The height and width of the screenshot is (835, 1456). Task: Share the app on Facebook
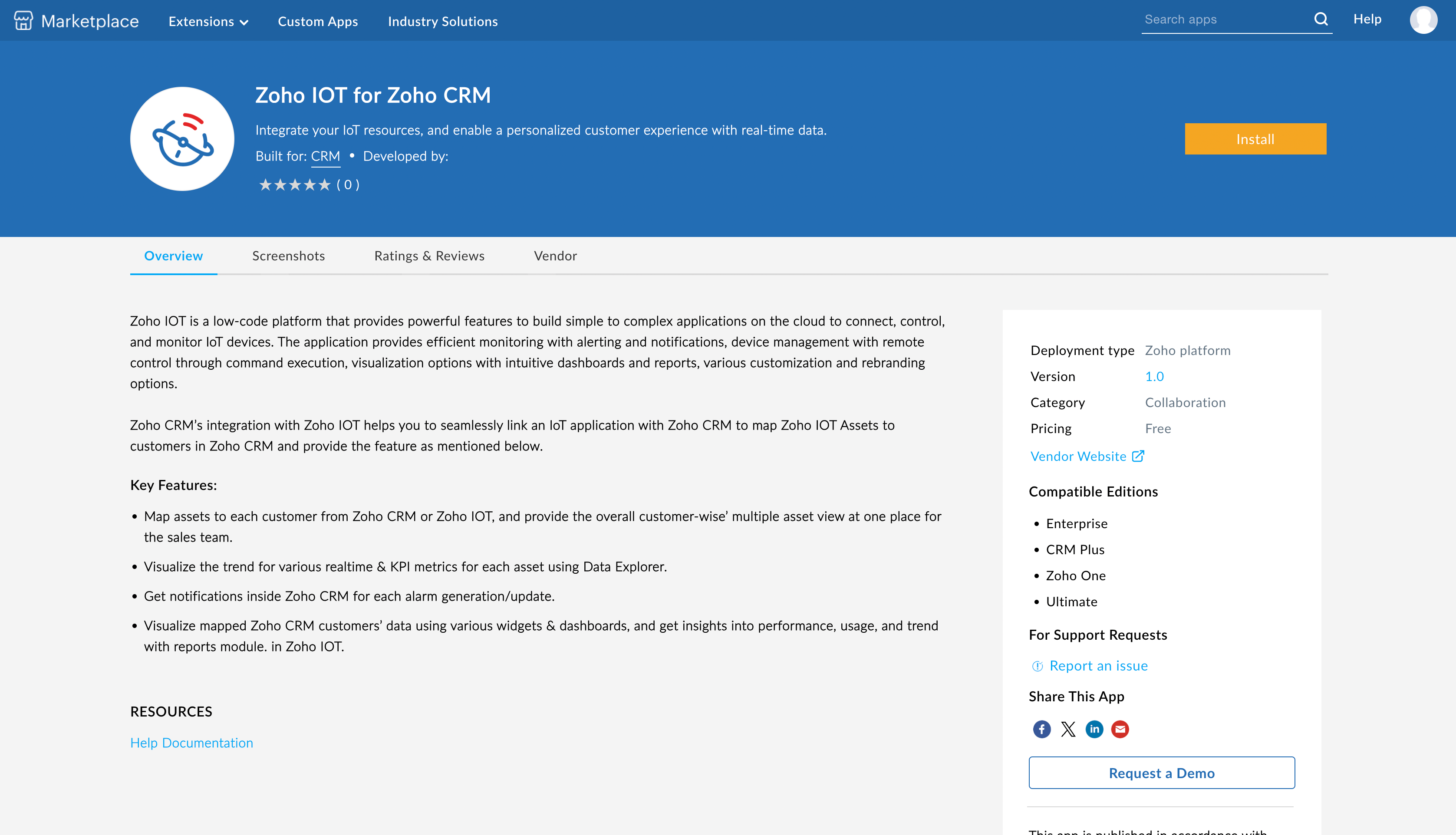pyautogui.click(x=1041, y=729)
